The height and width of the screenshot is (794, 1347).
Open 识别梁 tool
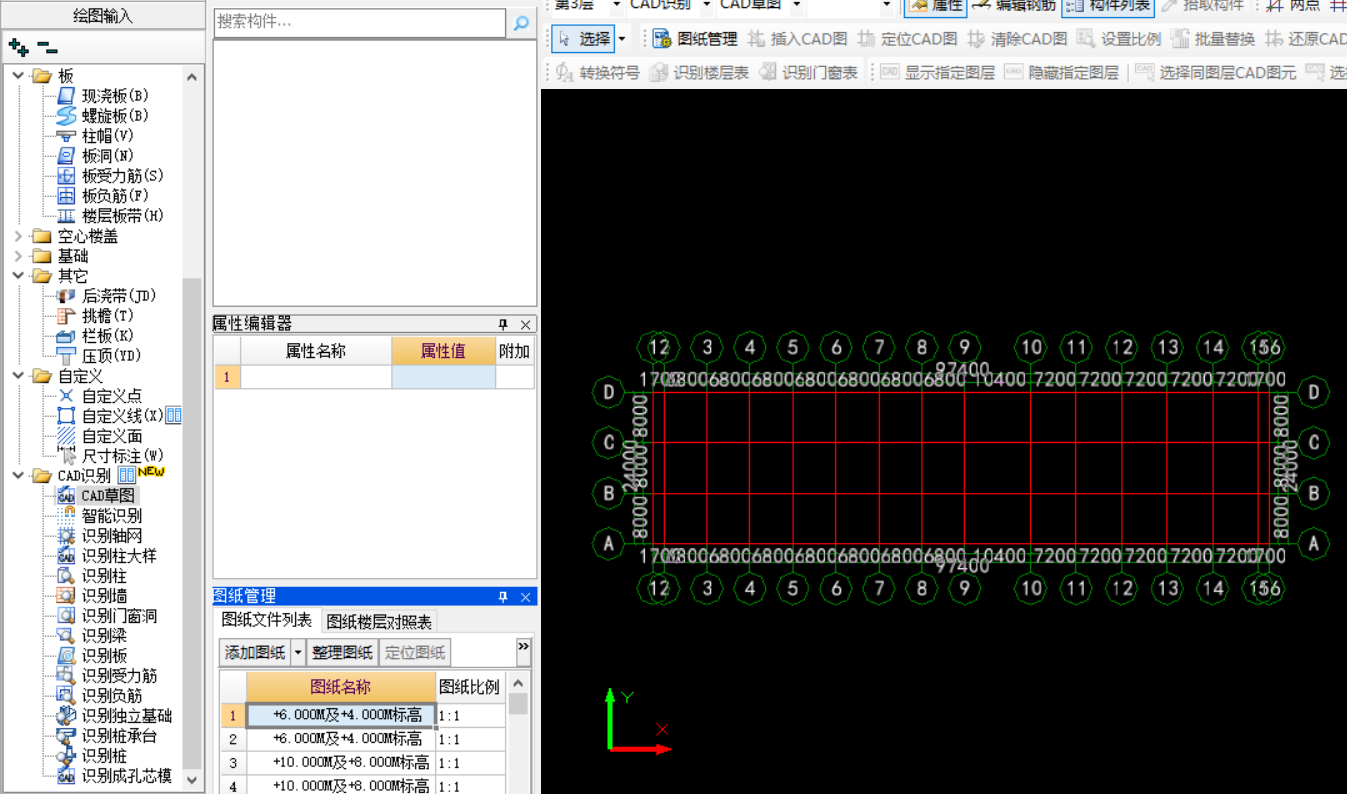point(104,636)
